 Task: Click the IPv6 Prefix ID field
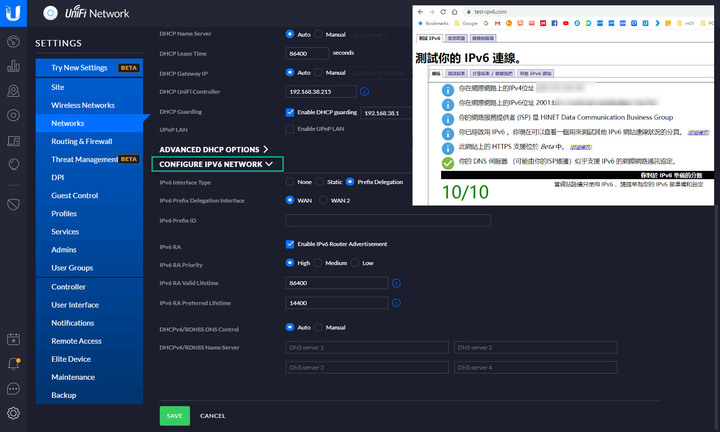pos(388,220)
